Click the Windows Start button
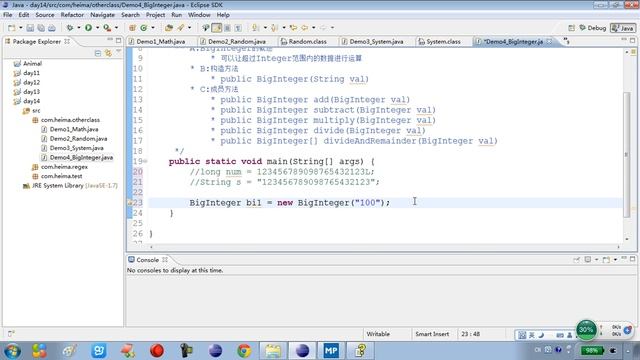Screen dimensions: 640x360 click(x=12, y=351)
